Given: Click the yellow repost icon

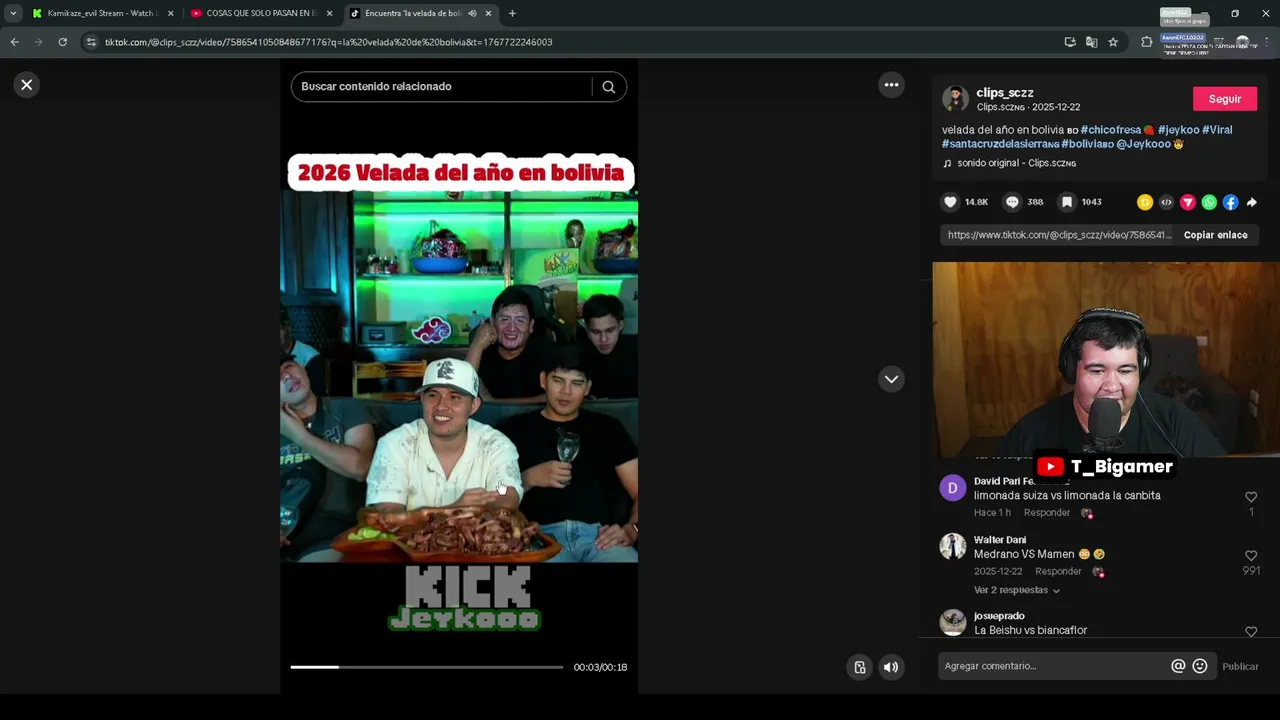Looking at the screenshot, I should click(x=1145, y=202).
